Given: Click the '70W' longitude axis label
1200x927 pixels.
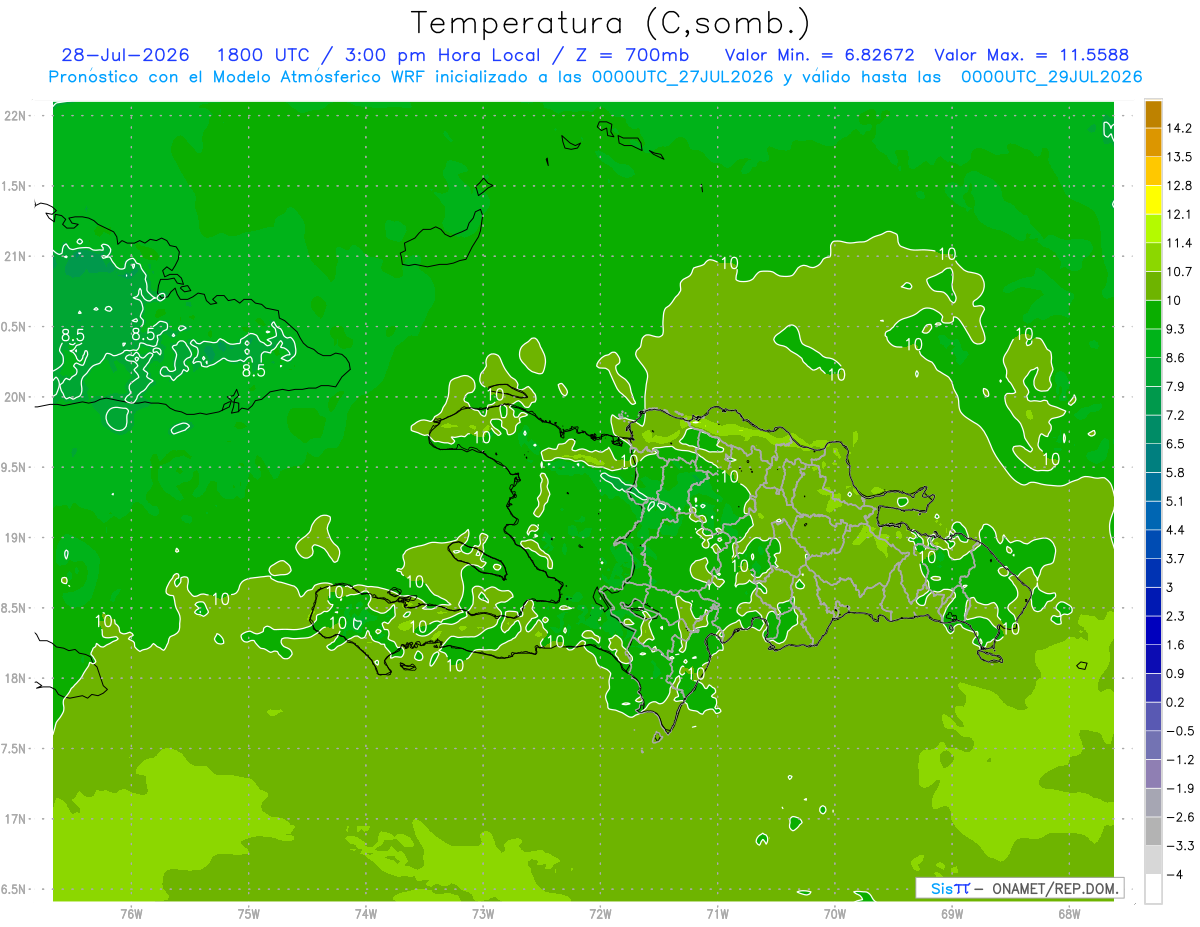Looking at the screenshot, I should [835, 913].
